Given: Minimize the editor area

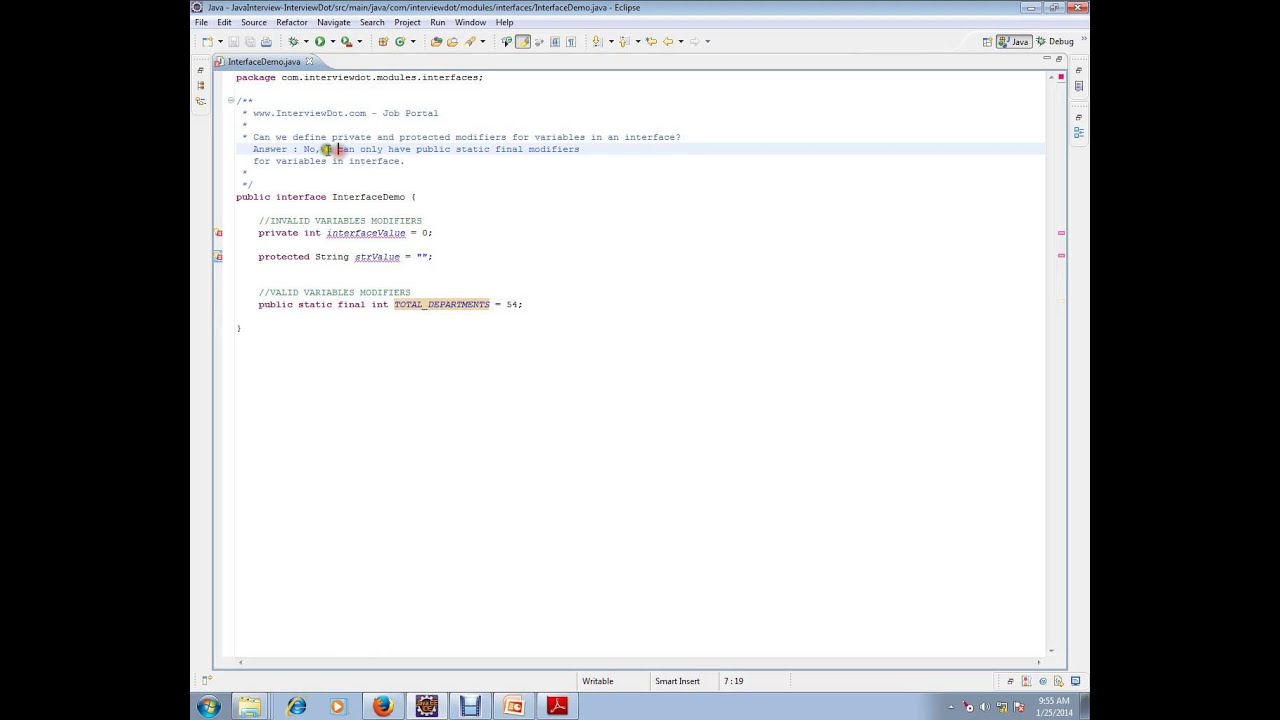Looking at the screenshot, I should click(x=1047, y=60).
